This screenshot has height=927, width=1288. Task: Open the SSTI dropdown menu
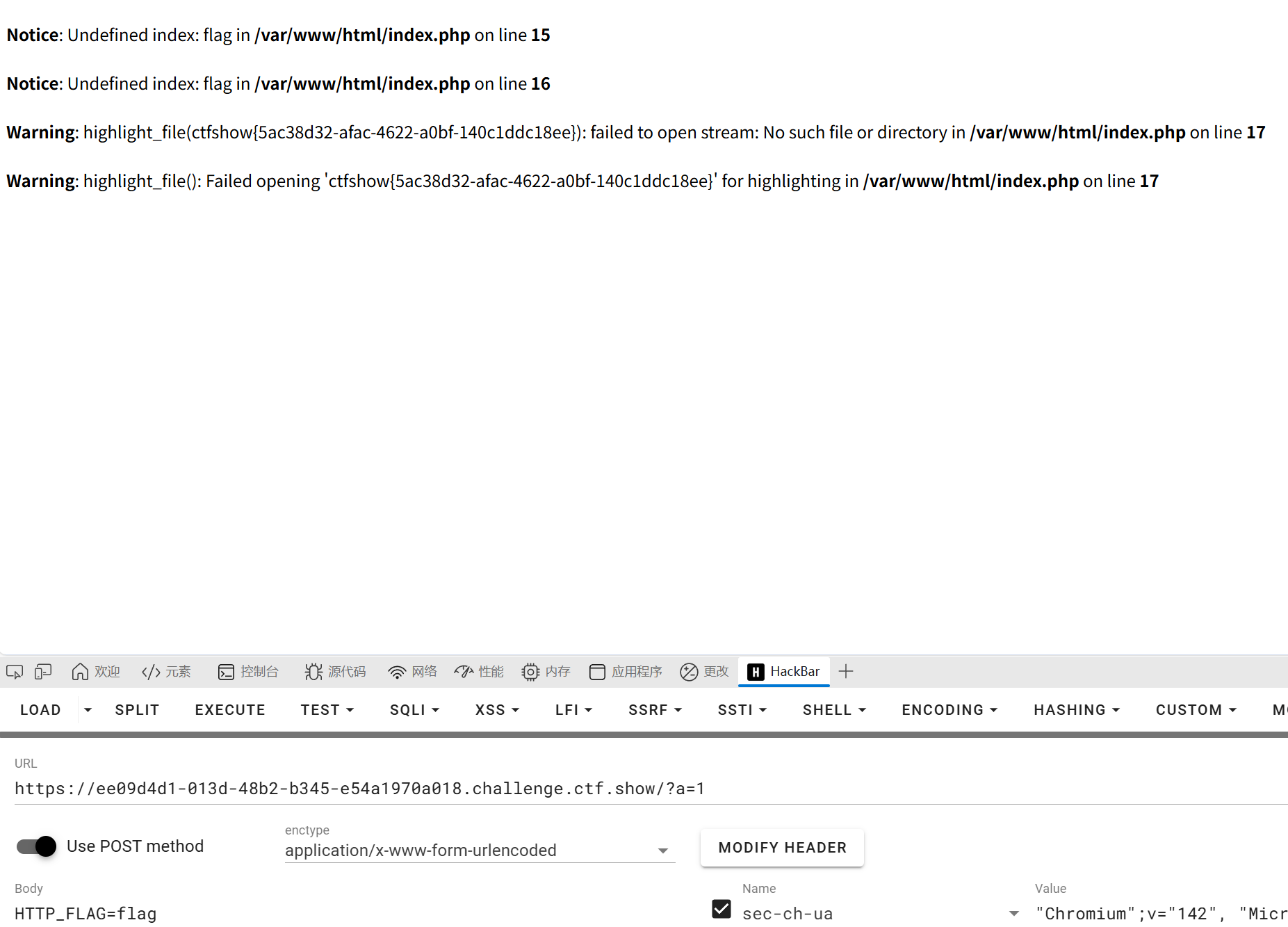(x=742, y=710)
